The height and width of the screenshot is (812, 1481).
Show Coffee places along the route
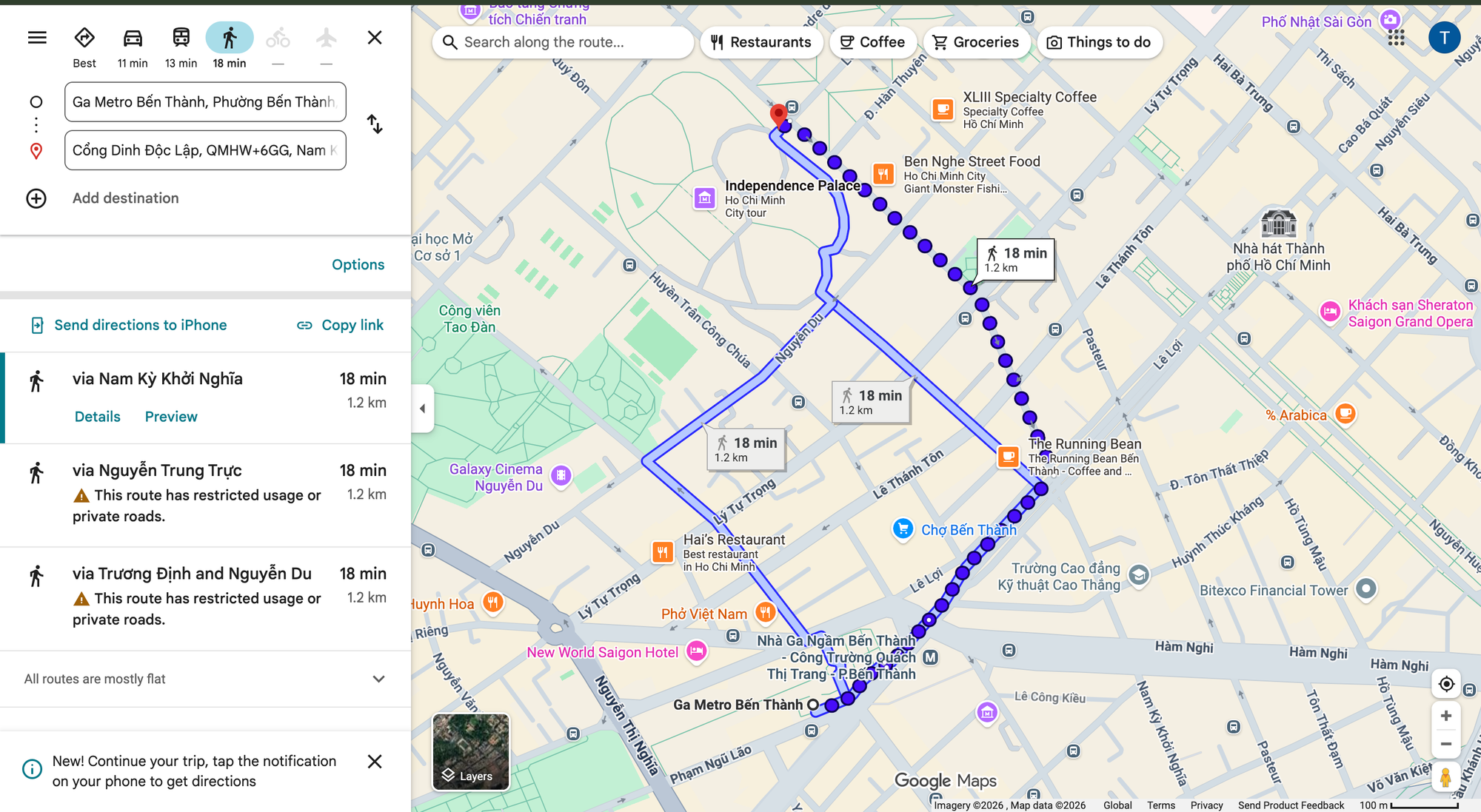pyautogui.click(x=872, y=42)
